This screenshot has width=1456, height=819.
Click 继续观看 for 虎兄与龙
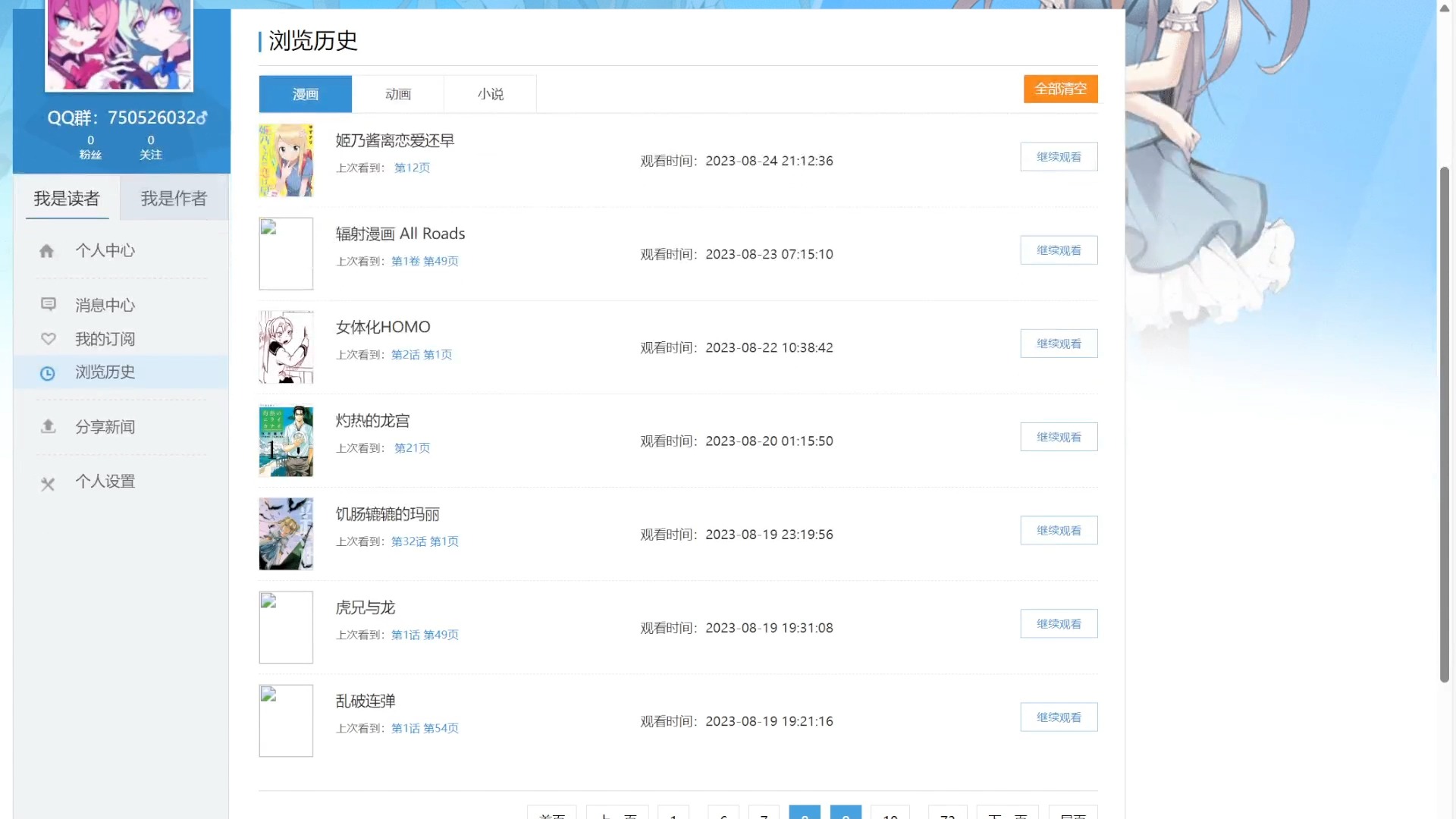pos(1059,623)
